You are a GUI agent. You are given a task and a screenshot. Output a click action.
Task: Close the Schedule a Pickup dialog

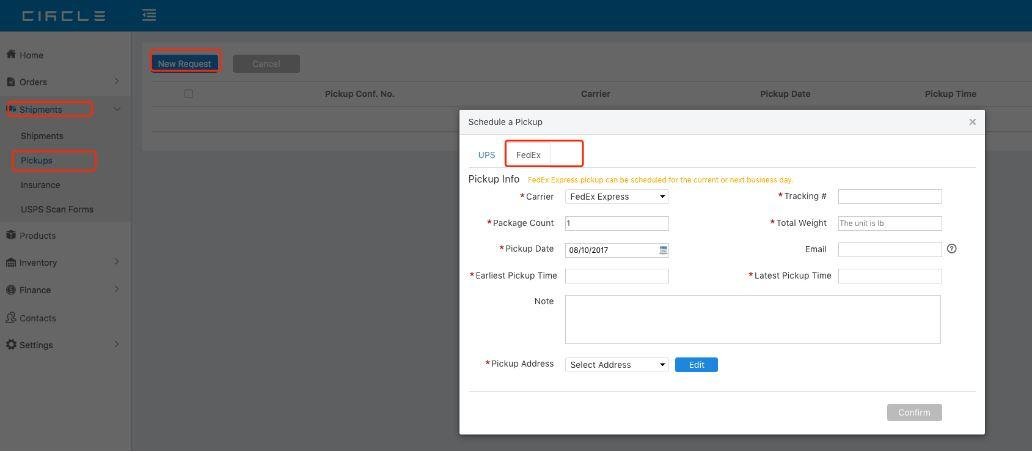tap(972, 122)
